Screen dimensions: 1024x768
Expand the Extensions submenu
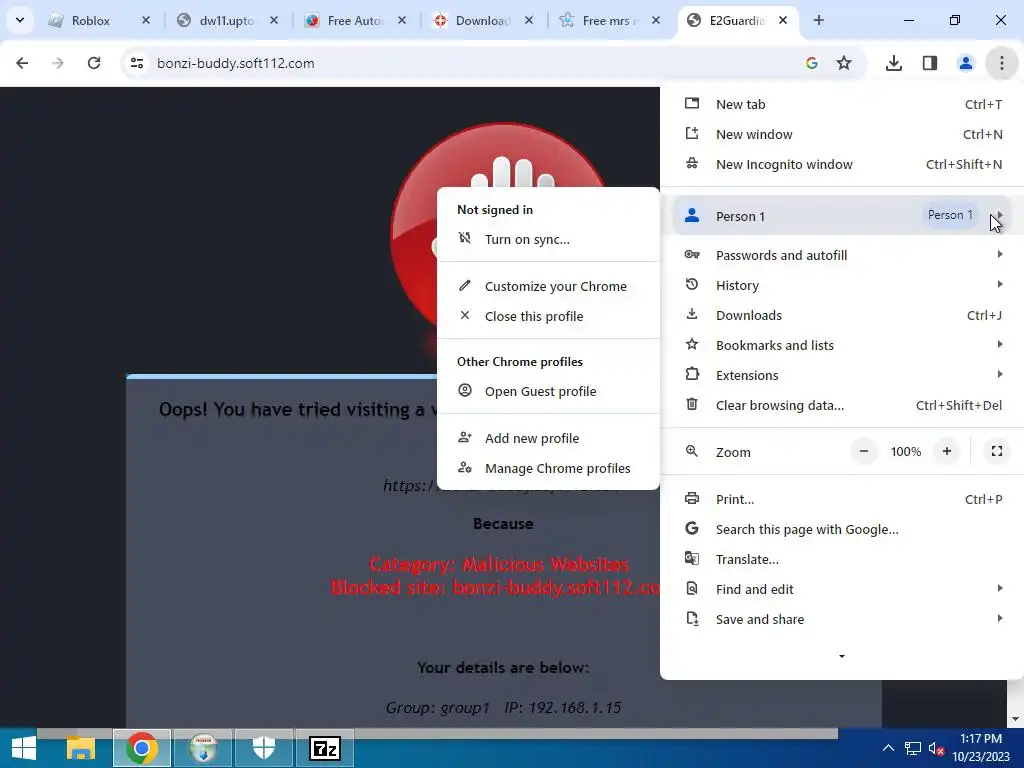tap(842, 376)
